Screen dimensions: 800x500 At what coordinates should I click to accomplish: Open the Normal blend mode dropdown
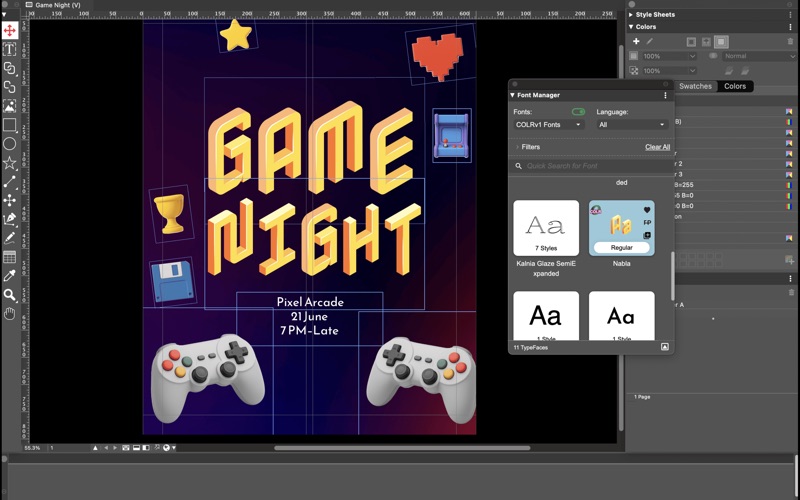tap(759, 56)
